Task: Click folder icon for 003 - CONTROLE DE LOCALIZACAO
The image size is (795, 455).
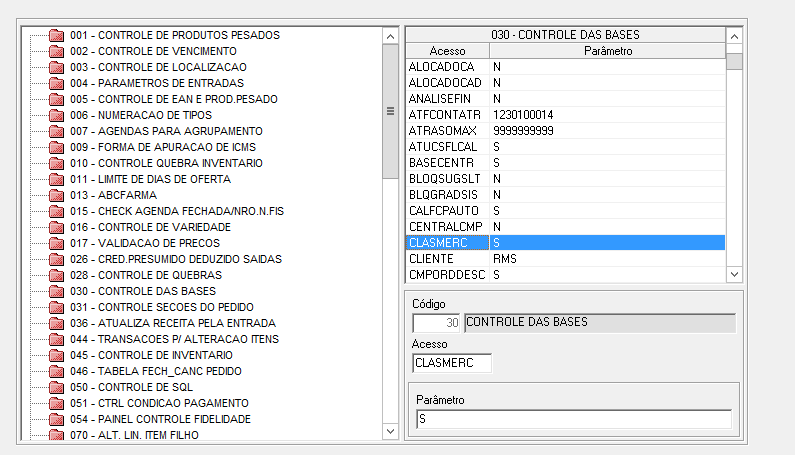Action: 56,67
